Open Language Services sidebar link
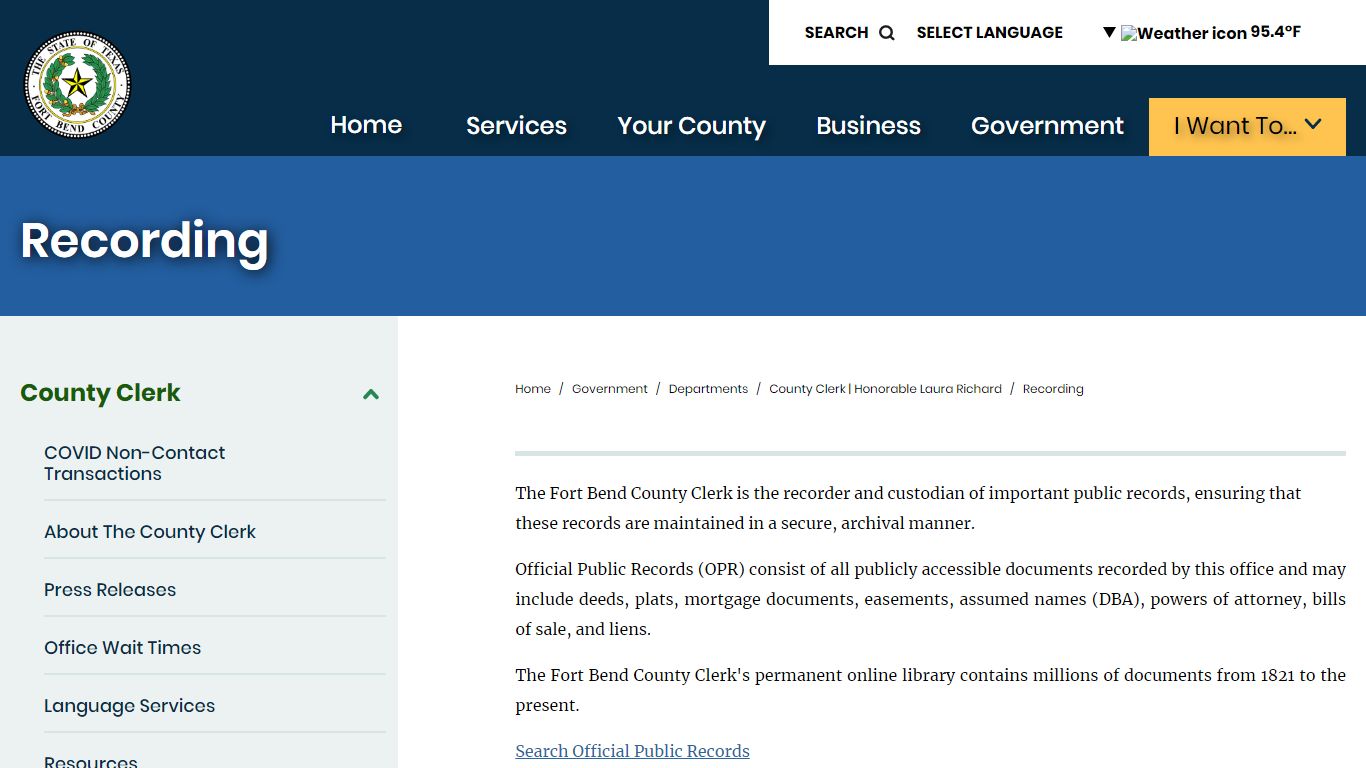 click(129, 706)
